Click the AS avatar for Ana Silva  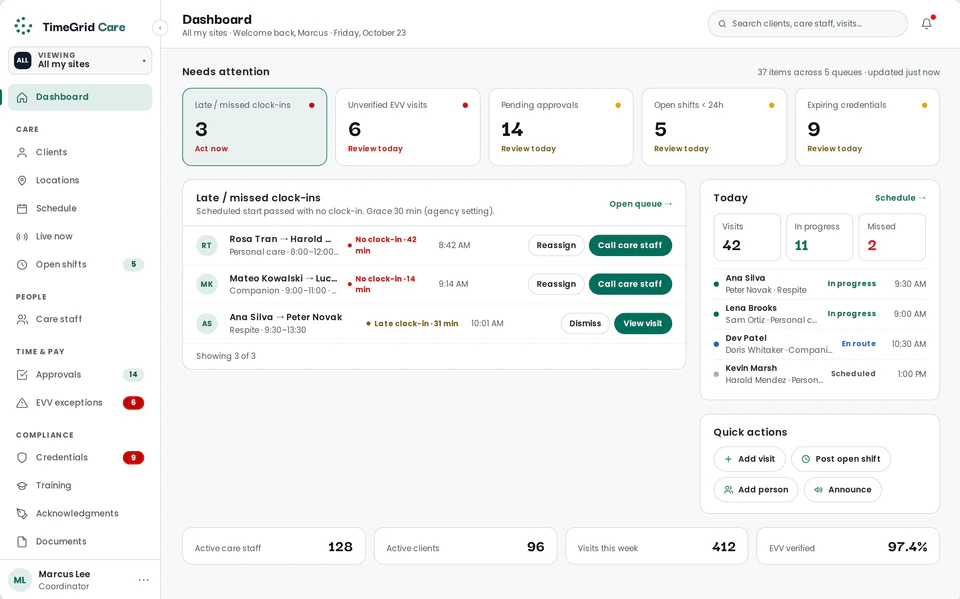pos(207,323)
